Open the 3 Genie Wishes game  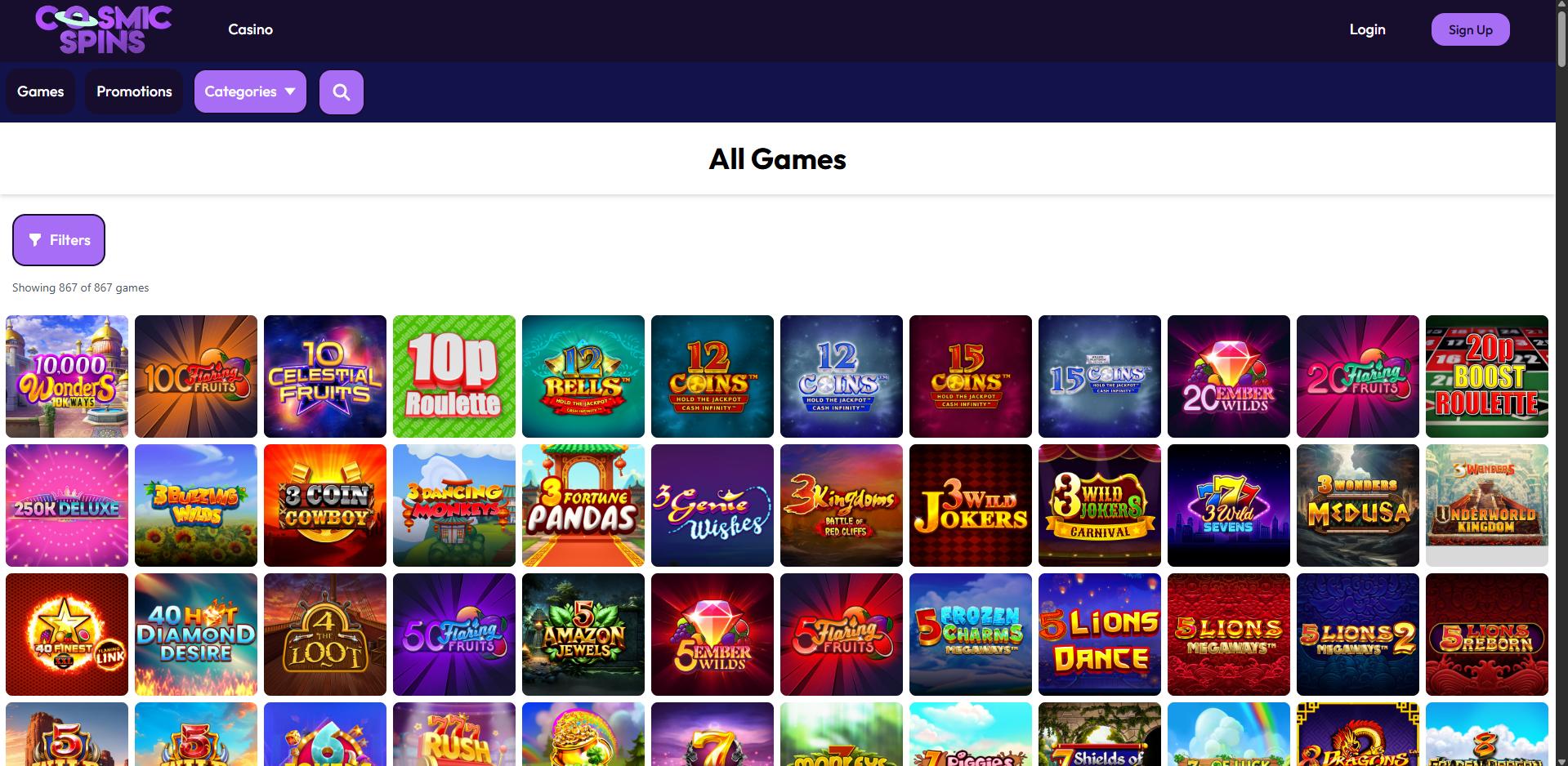coord(713,505)
